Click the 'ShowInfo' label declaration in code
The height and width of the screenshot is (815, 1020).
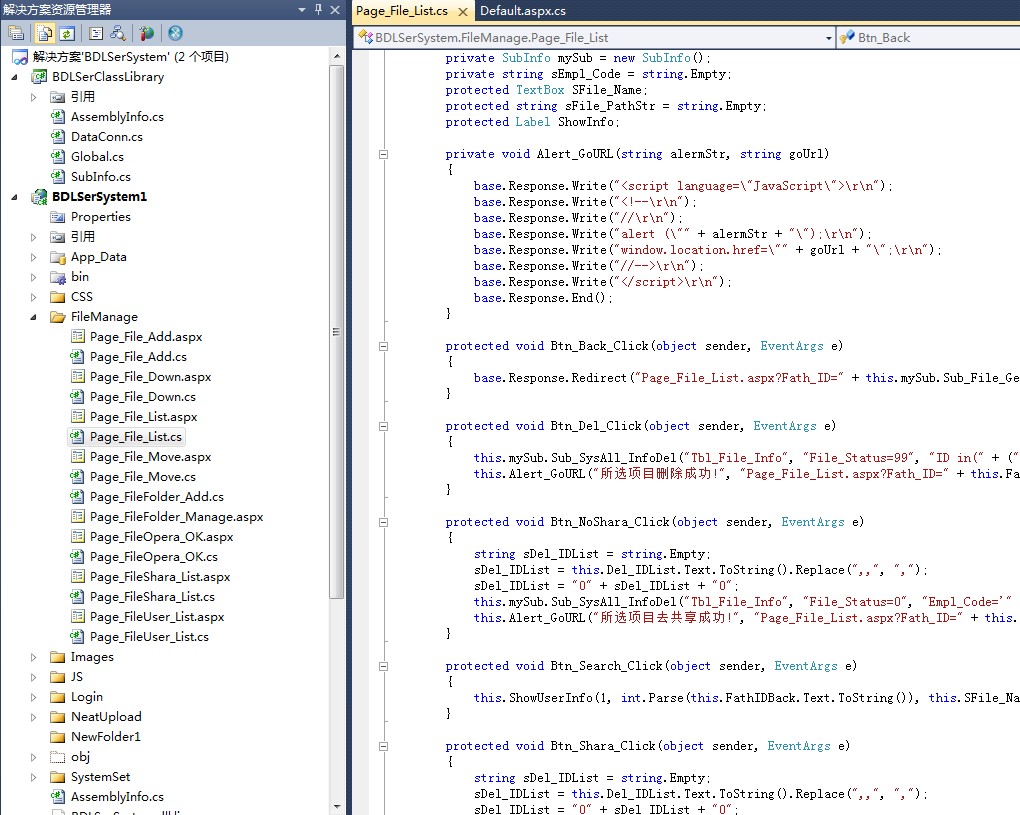point(533,122)
